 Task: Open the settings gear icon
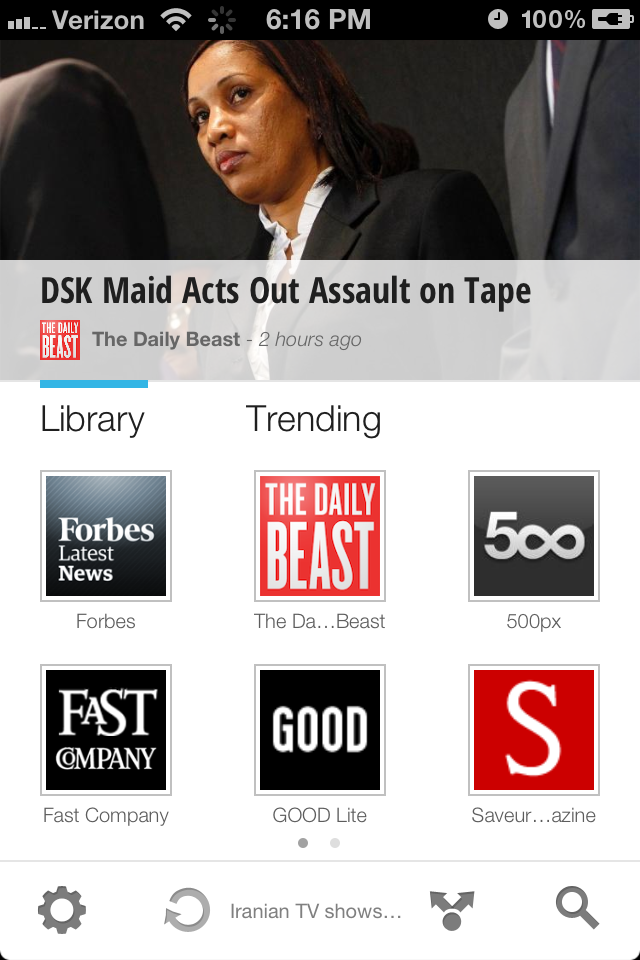[x=62, y=910]
